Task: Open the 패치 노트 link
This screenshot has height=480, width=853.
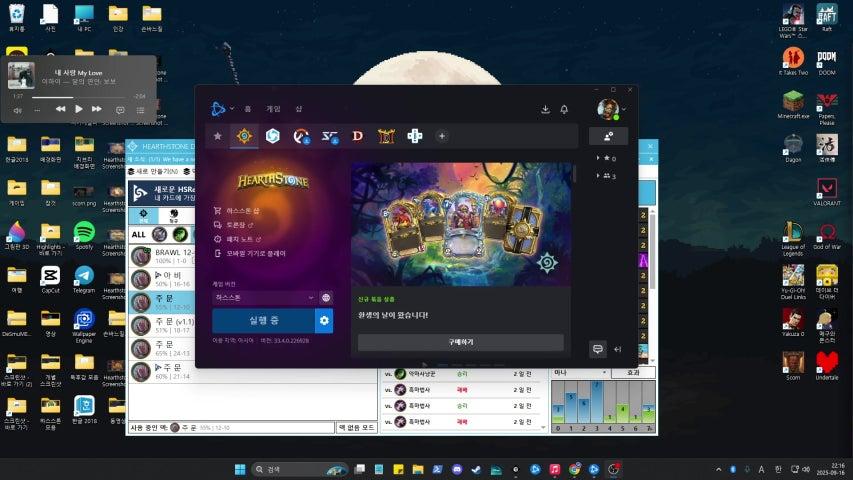Action: tap(238, 239)
